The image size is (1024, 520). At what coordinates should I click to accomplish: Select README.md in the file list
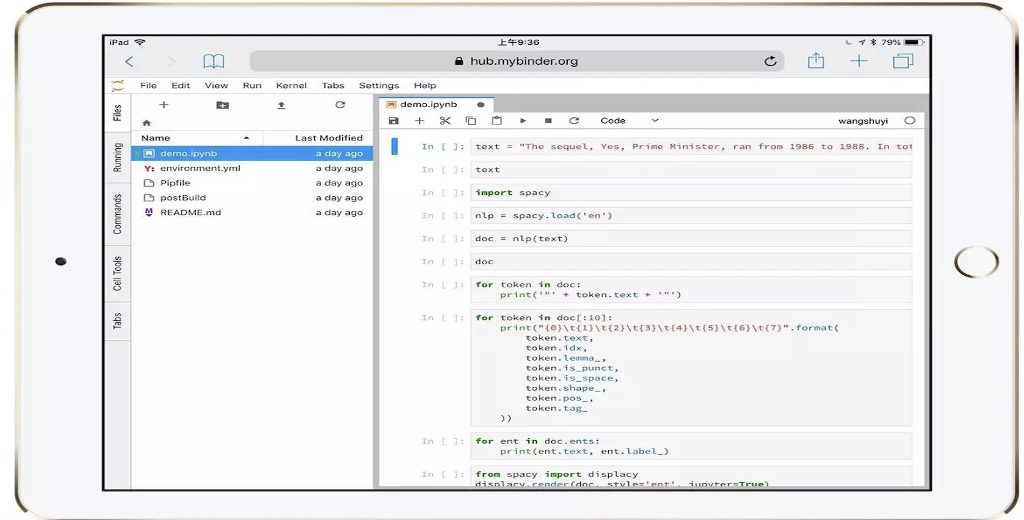coord(253,212)
